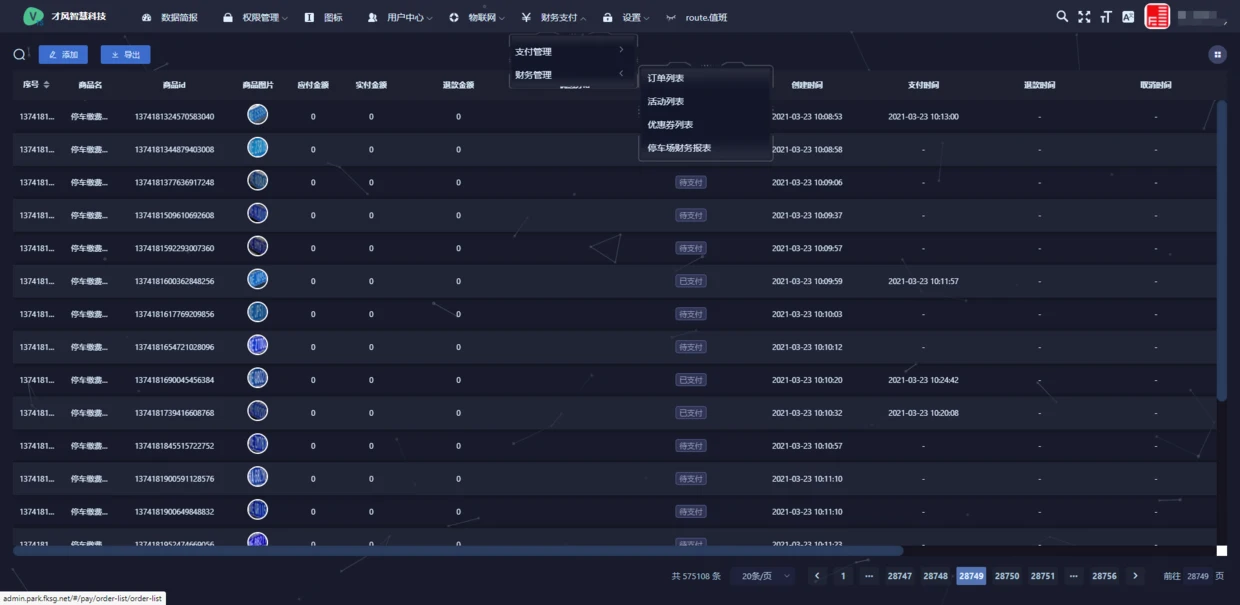Click the language translate icon
Screen dimensions: 1240x605
point(1128,17)
